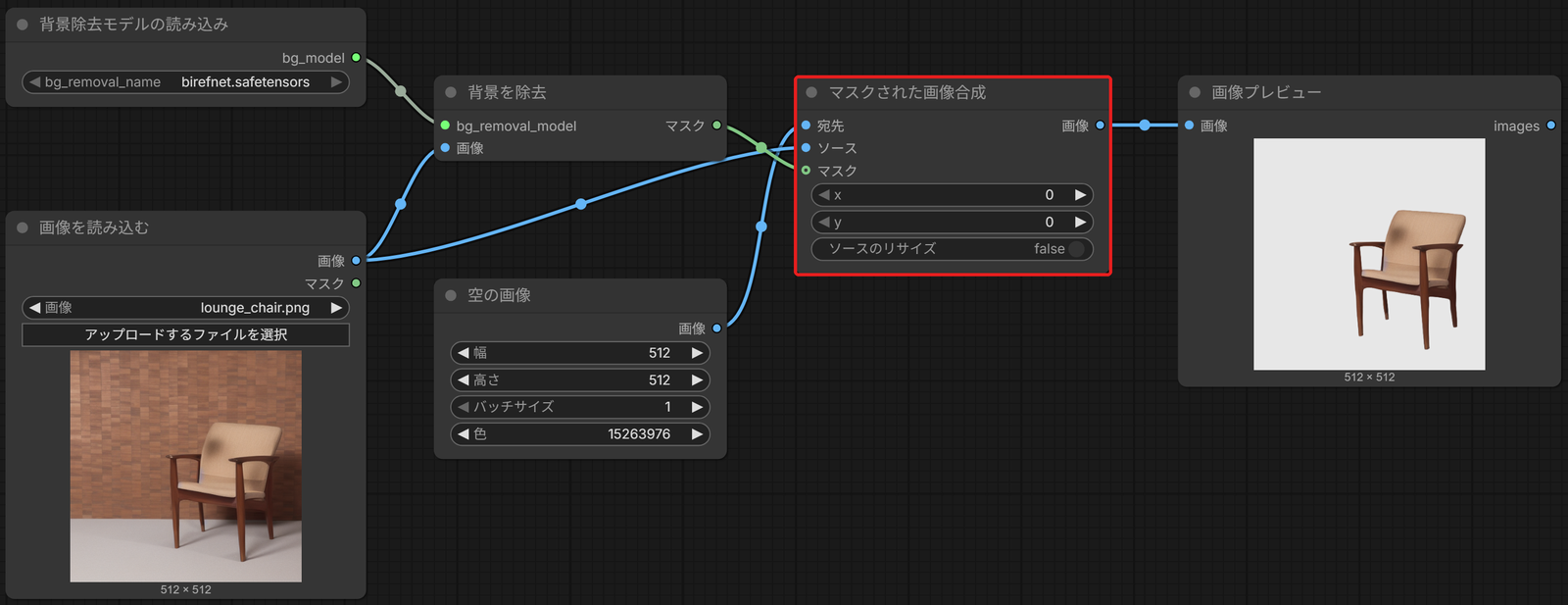Increase 色 value with right arrow
This screenshot has height=605, width=1568.
point(697,434)
